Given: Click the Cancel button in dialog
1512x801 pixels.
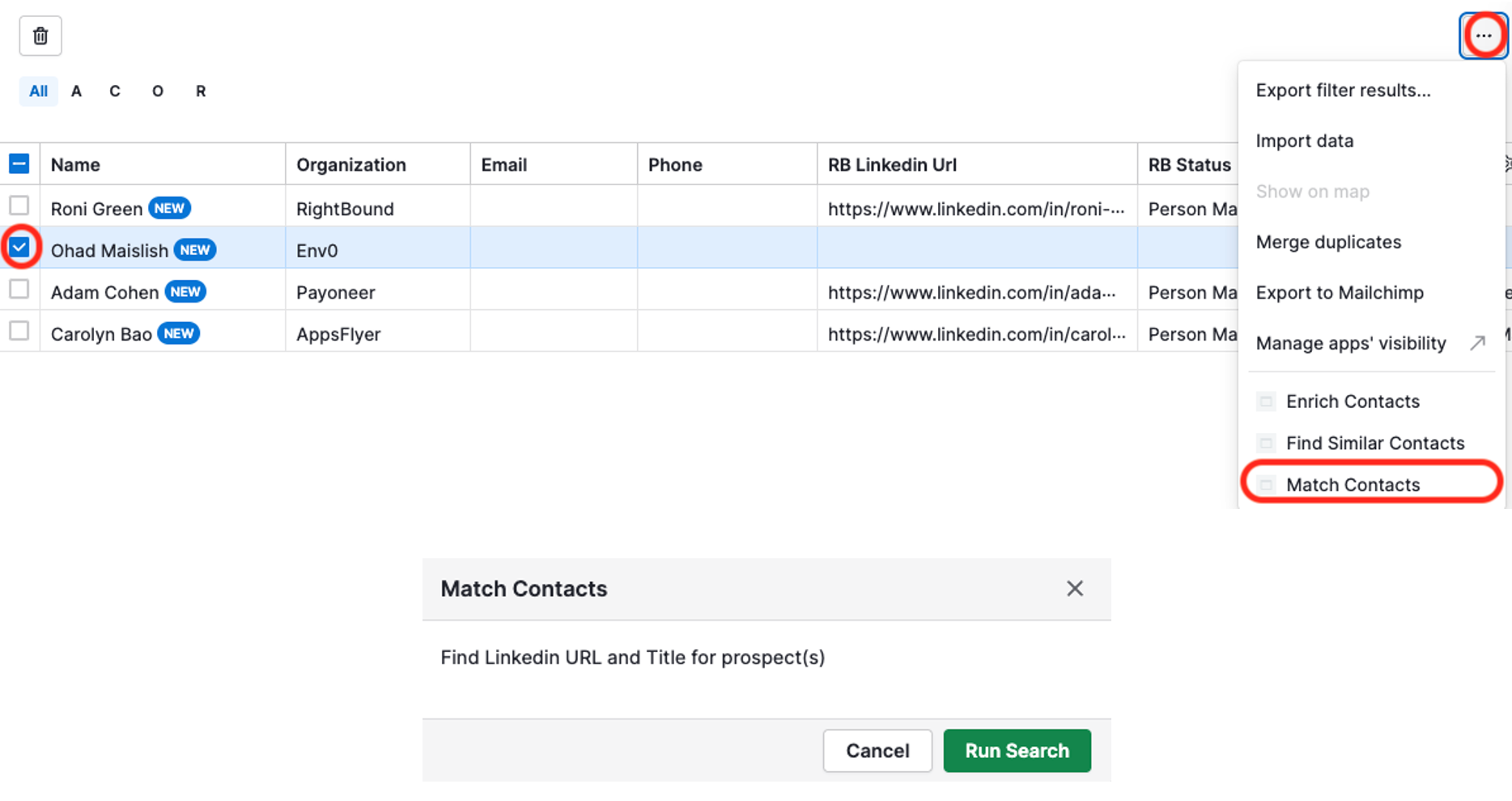Looking at the screenshot, I should tap(877, 751).
